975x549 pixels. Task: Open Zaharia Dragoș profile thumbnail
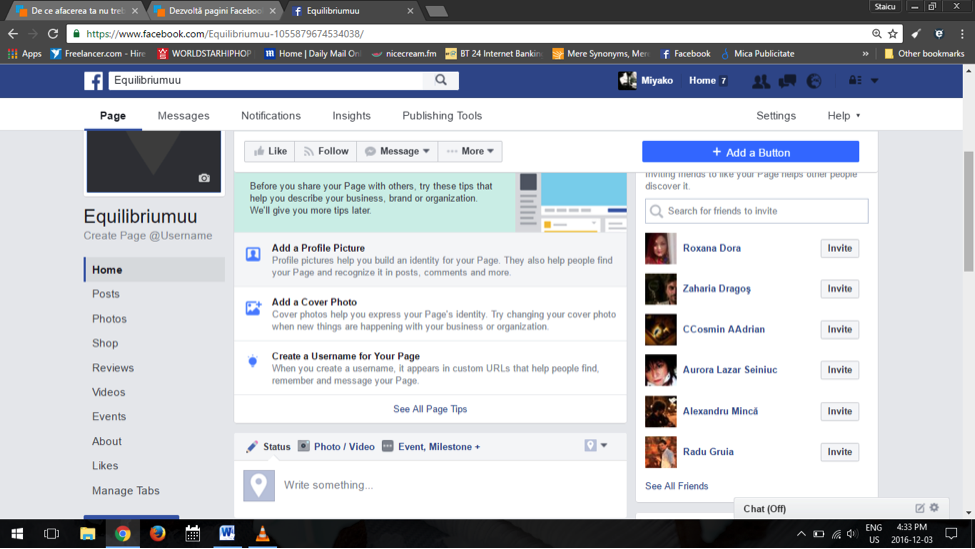point(660,289)
